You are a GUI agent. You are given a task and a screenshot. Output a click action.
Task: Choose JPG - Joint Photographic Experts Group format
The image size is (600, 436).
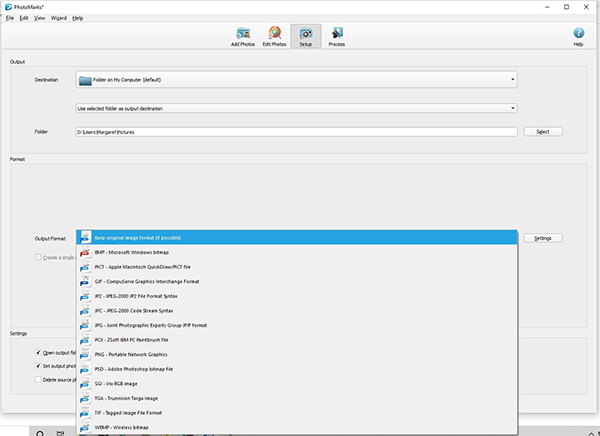coord(297,325)
